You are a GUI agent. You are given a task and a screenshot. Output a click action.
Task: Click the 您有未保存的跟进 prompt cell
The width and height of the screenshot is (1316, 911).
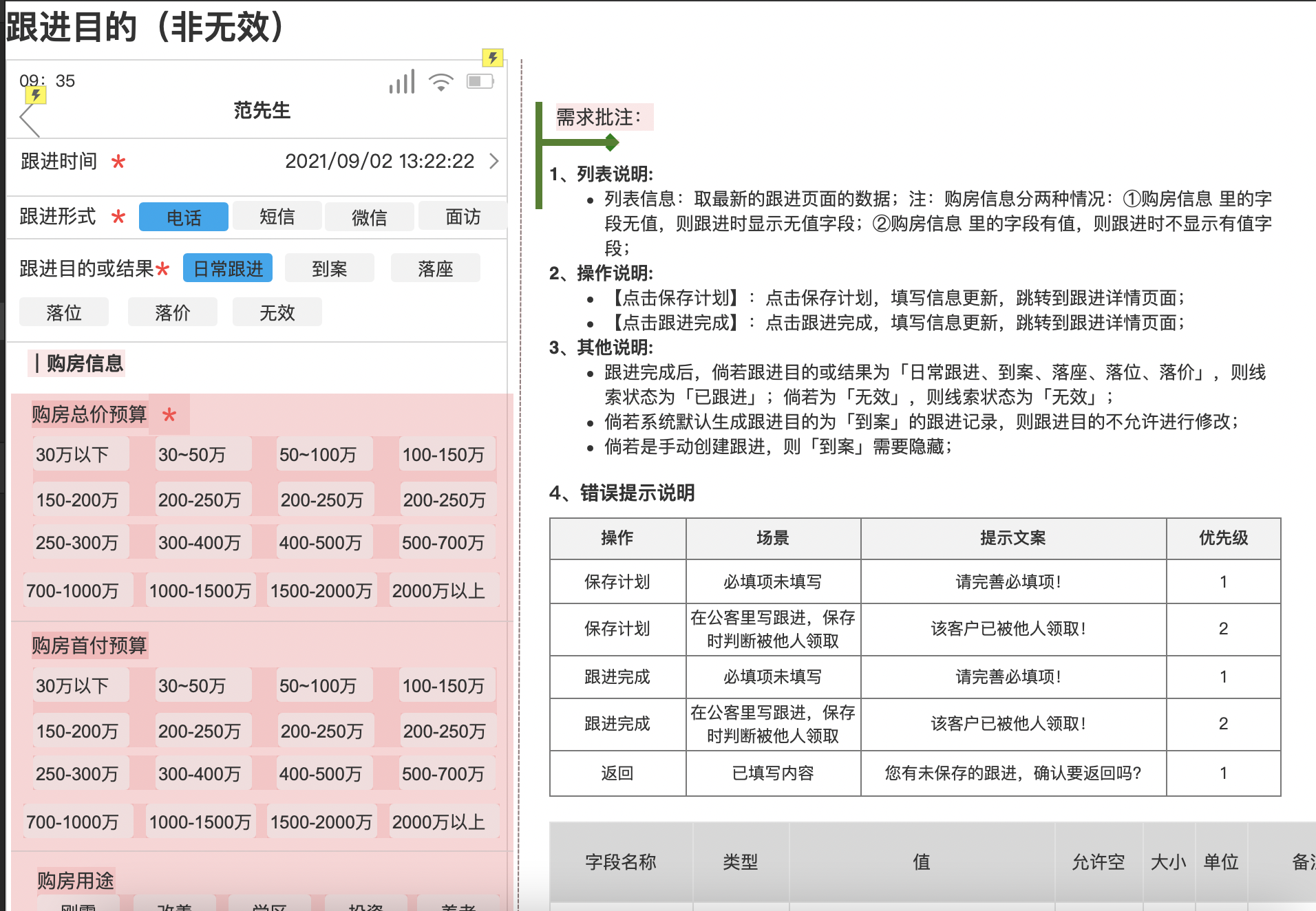pyautogui.click(x=1013, y=773)
